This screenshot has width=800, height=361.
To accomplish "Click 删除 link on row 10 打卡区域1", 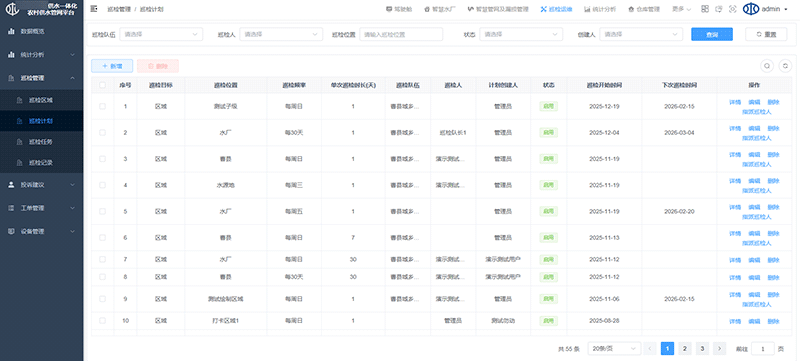I will (773, 321).
